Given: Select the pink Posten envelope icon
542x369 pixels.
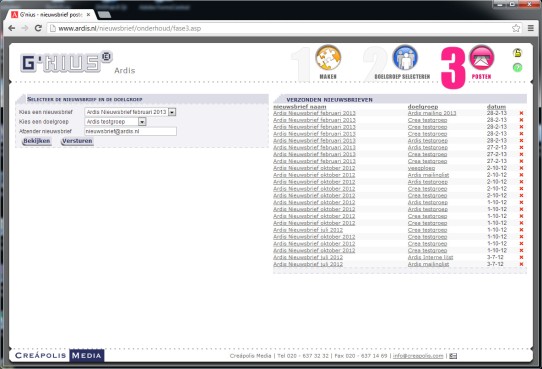Looking at the screenshot, I should point(482,58).
